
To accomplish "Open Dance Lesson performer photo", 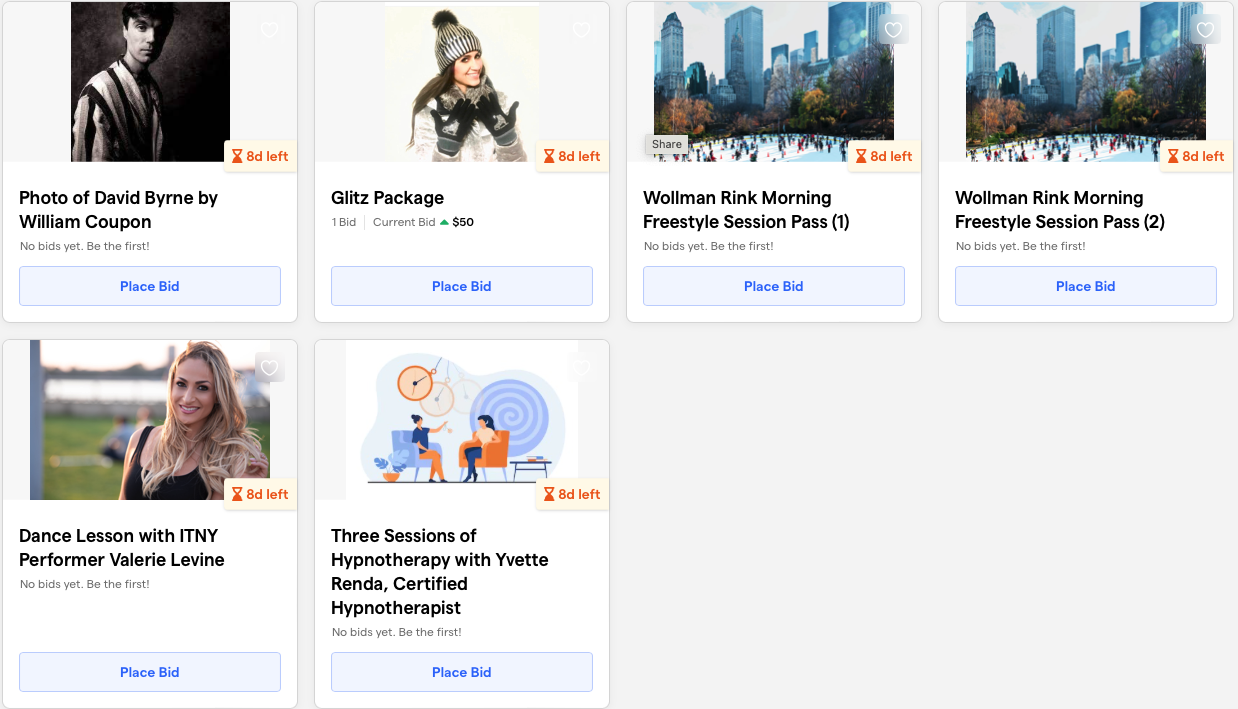I will 150,420.
